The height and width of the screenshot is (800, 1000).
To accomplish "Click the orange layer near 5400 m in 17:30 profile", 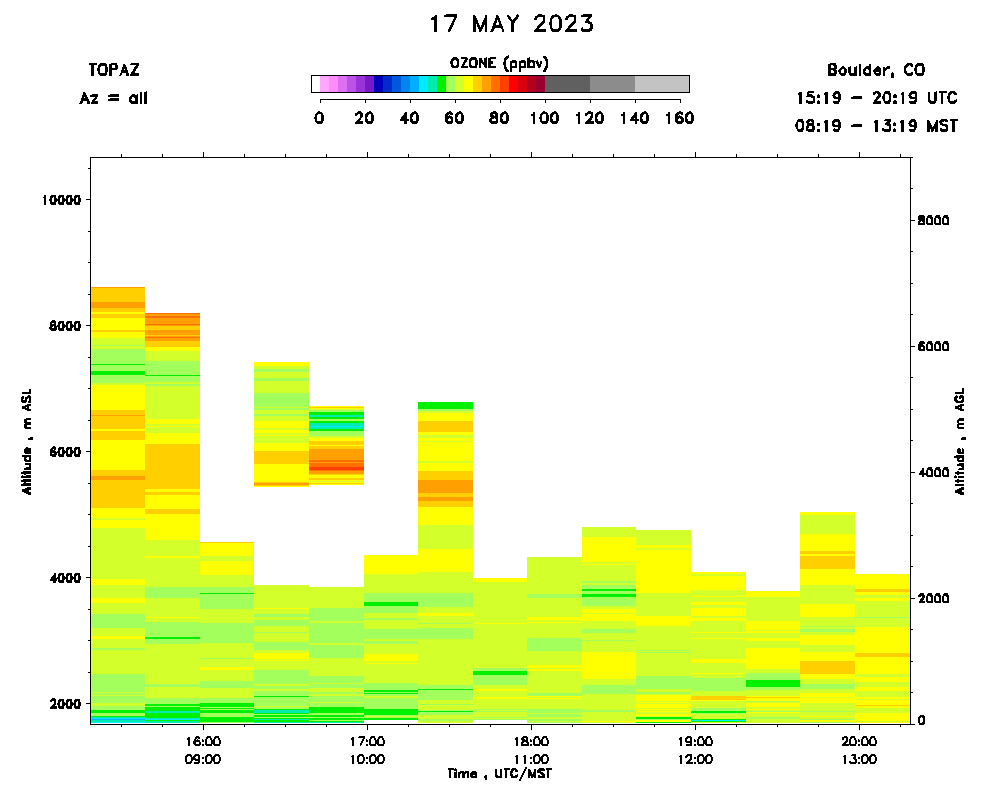I will click(x=446, y=487).
